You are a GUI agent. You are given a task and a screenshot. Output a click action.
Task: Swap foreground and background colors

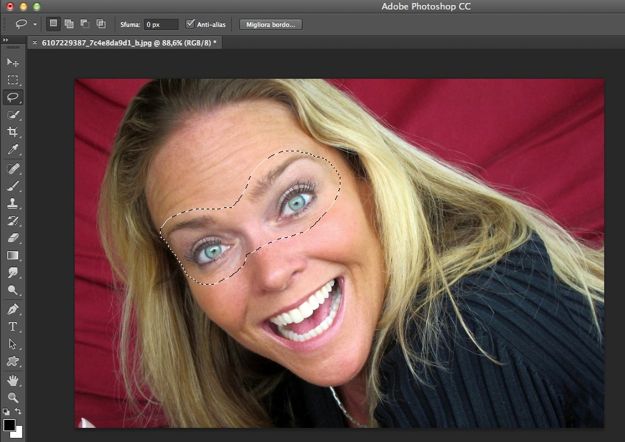point(18,411)
